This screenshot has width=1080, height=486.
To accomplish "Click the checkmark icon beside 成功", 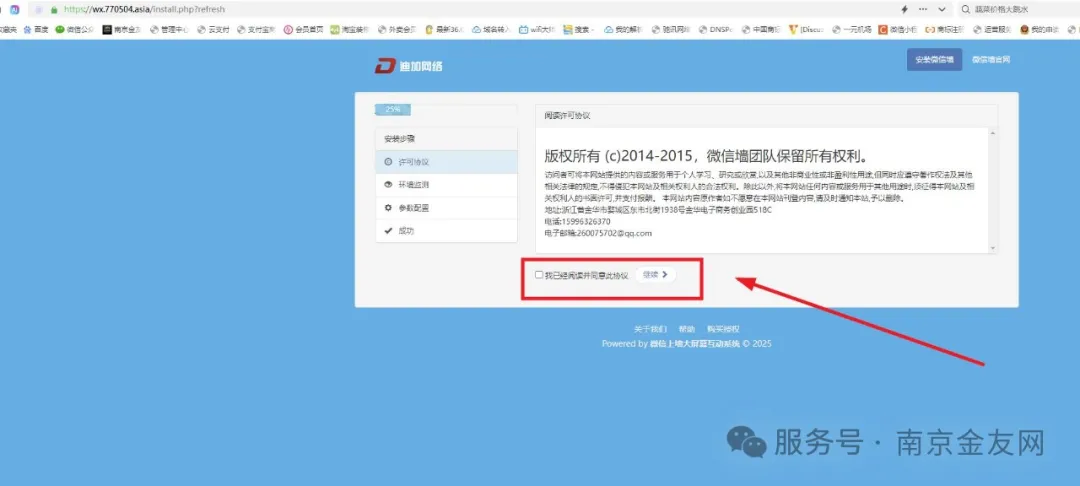I will pos(388,231).
